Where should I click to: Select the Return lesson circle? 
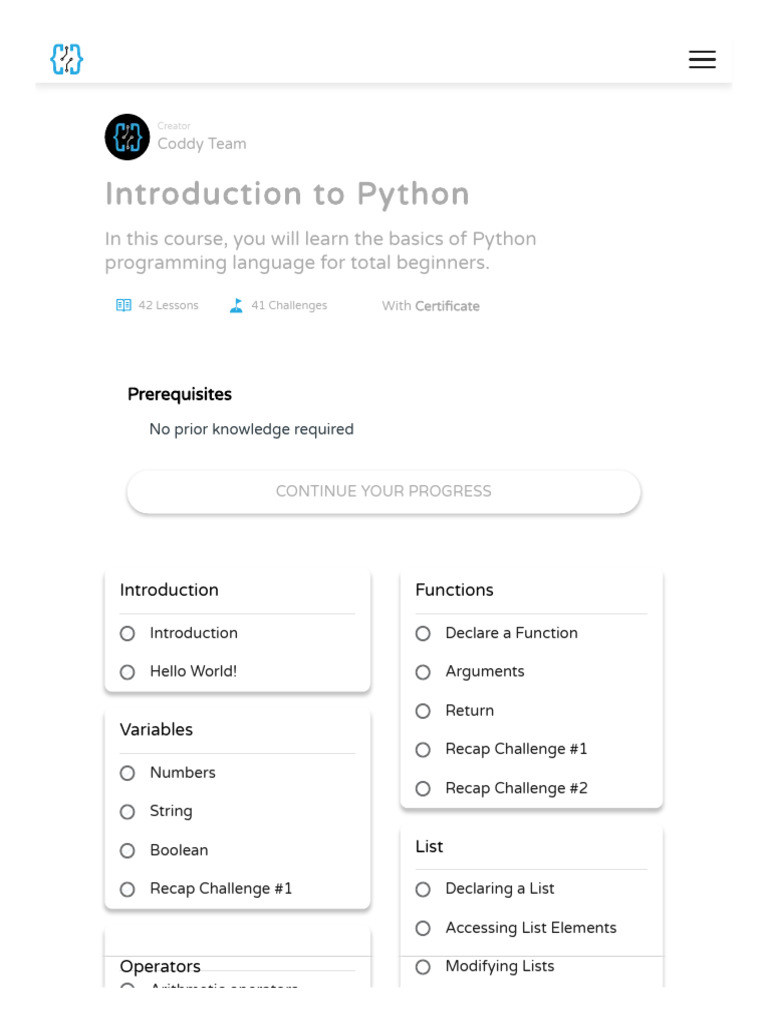[x=423, y=711]
